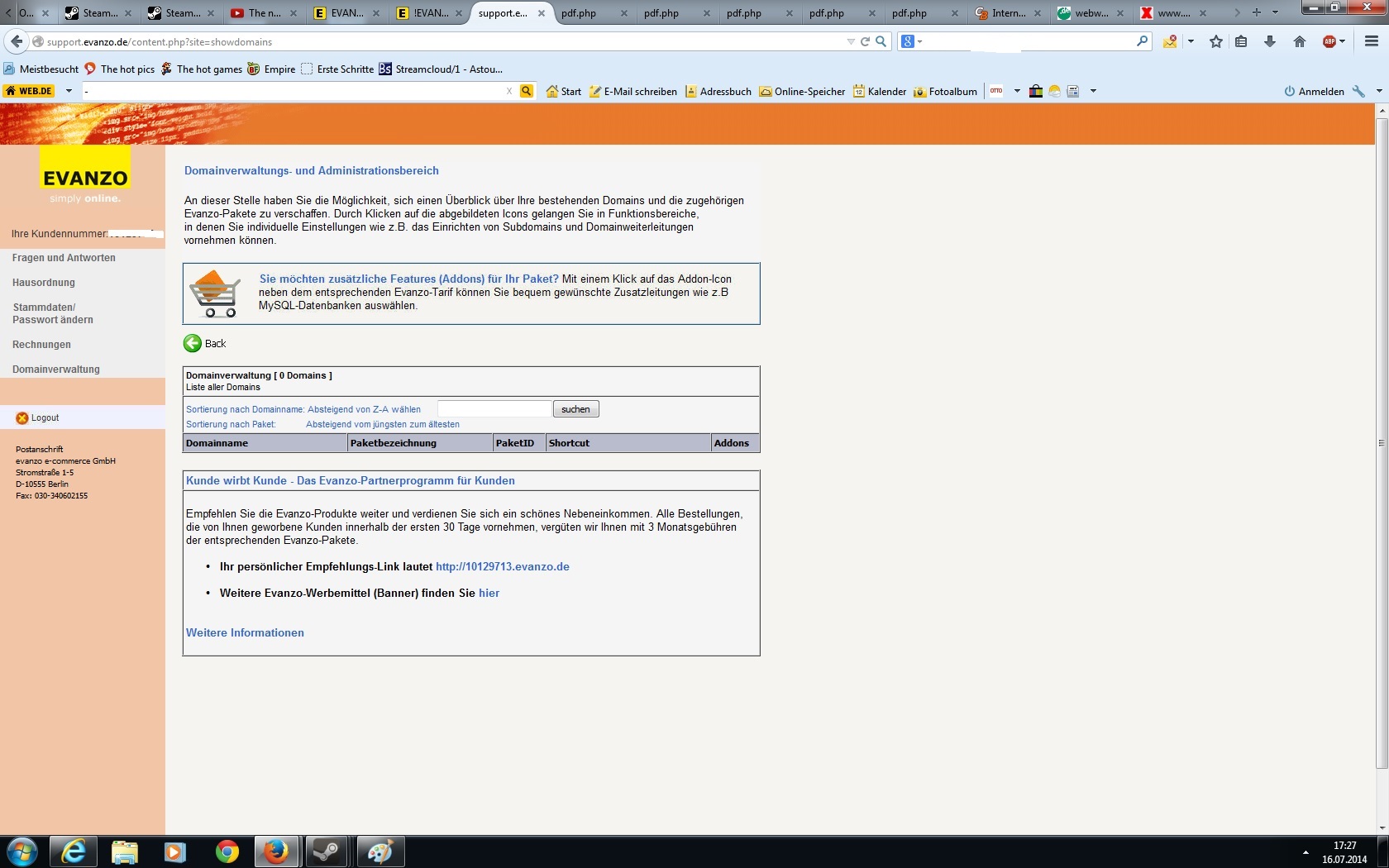Viewport: 1389px width, 868px height.
Task: Open a new tab with plus button
Action: coord(1257,12)
